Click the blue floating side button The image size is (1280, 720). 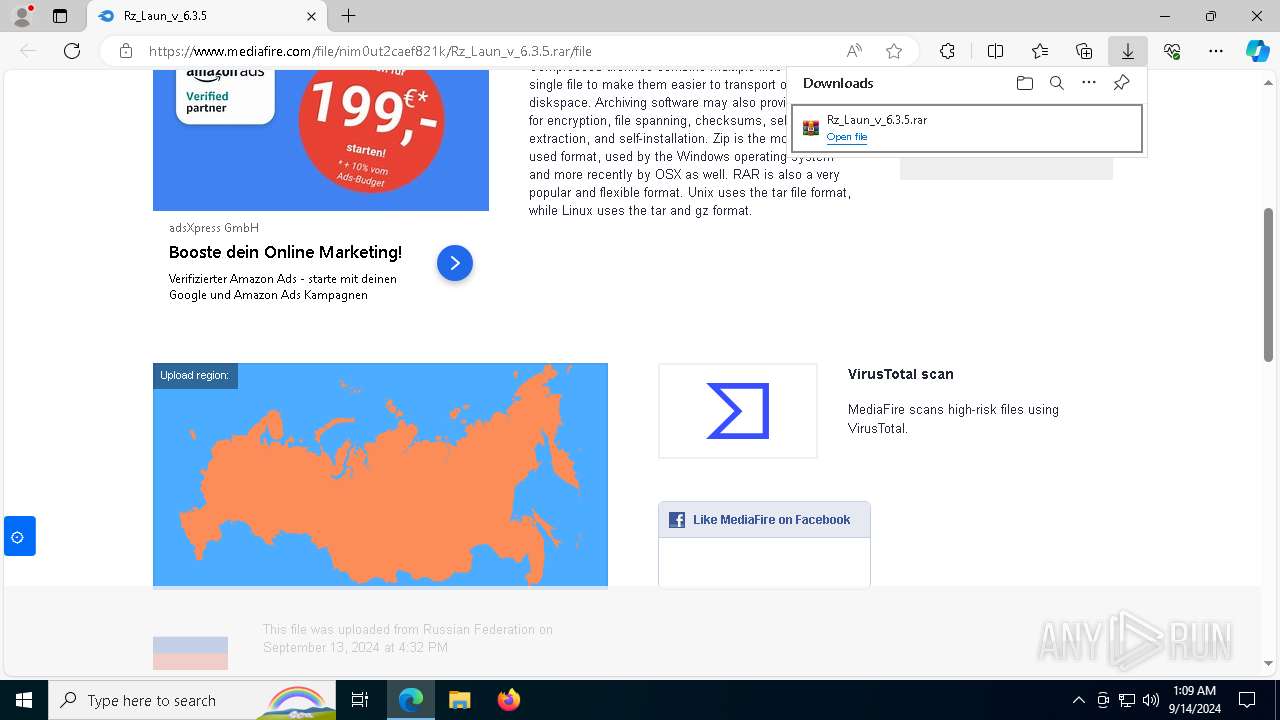coord(19,536)
